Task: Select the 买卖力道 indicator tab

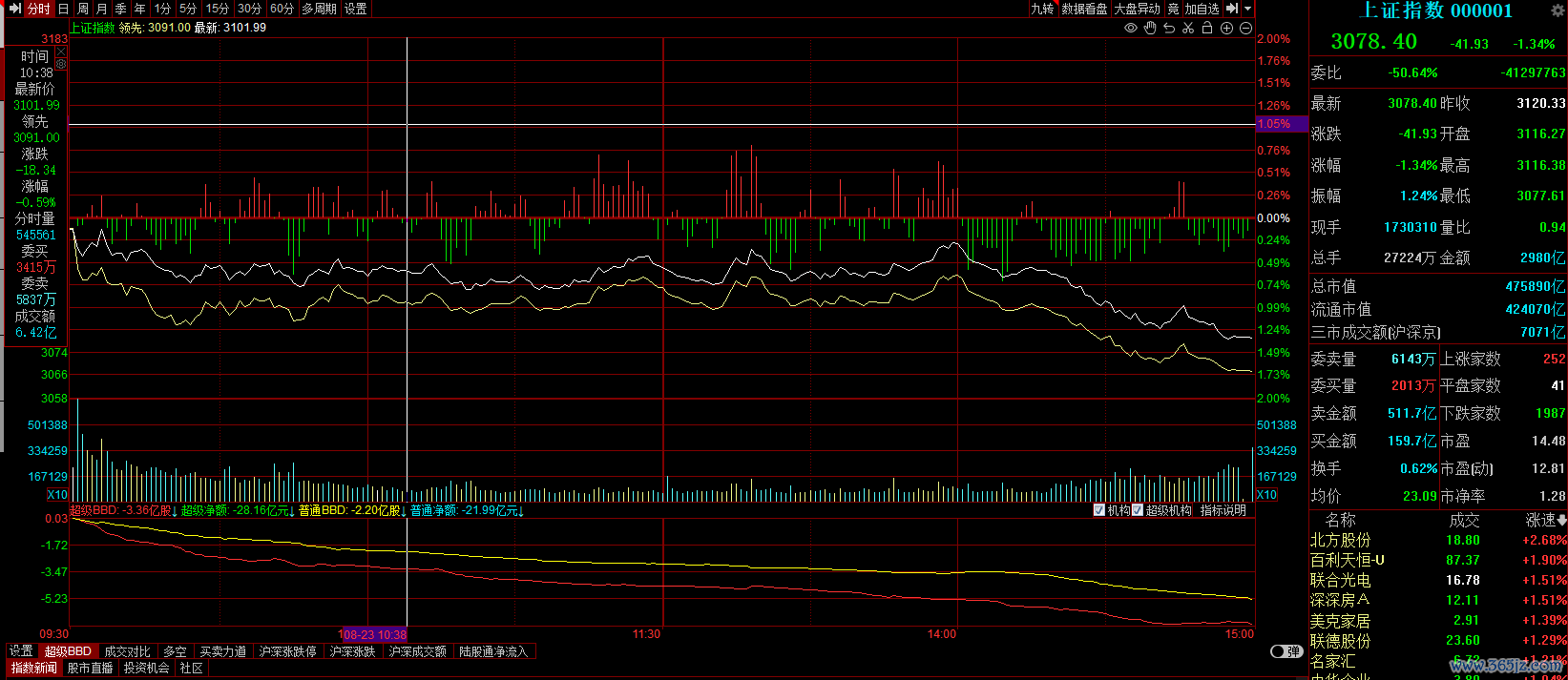Action: click(223, 651)
